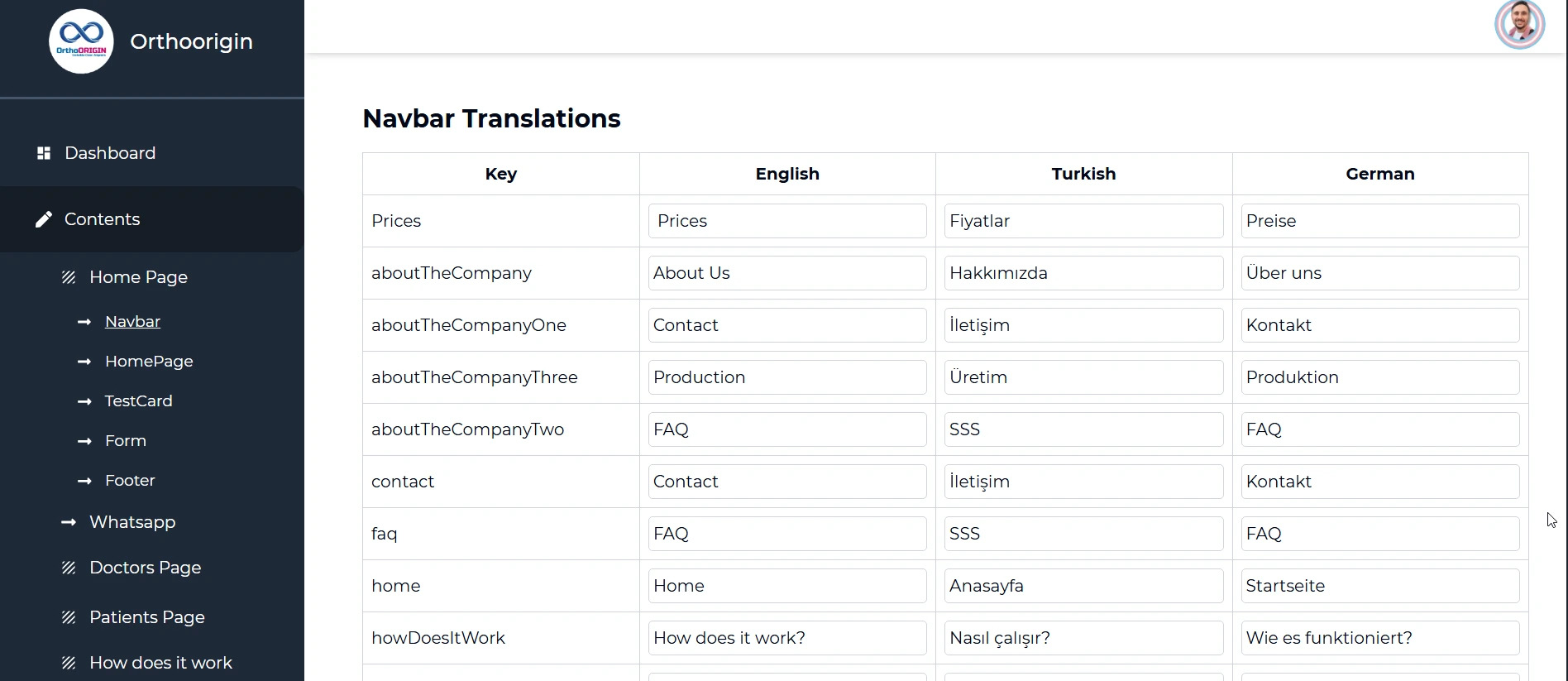The image size is (1568, 681).
Task: Click the arrow icon beside Footer
Action: [84, 481]
